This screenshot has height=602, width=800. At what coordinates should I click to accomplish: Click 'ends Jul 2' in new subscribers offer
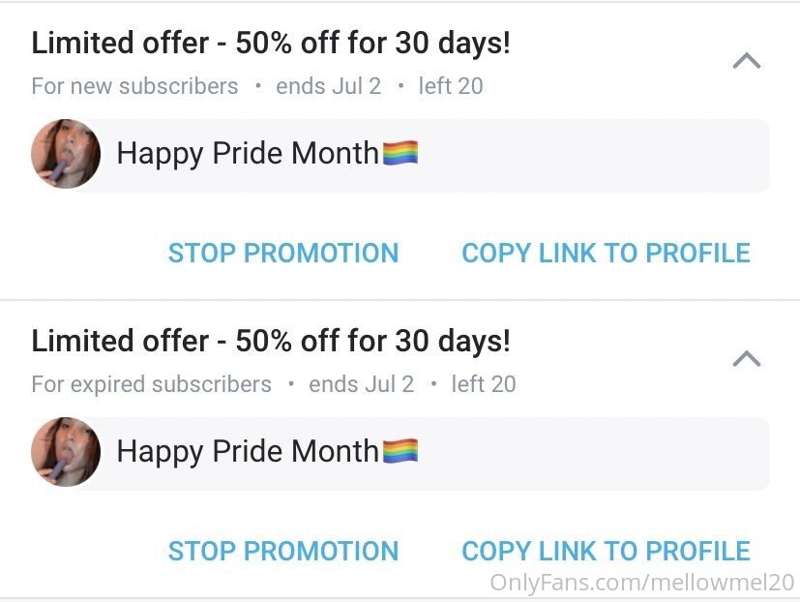click(329, 86)
